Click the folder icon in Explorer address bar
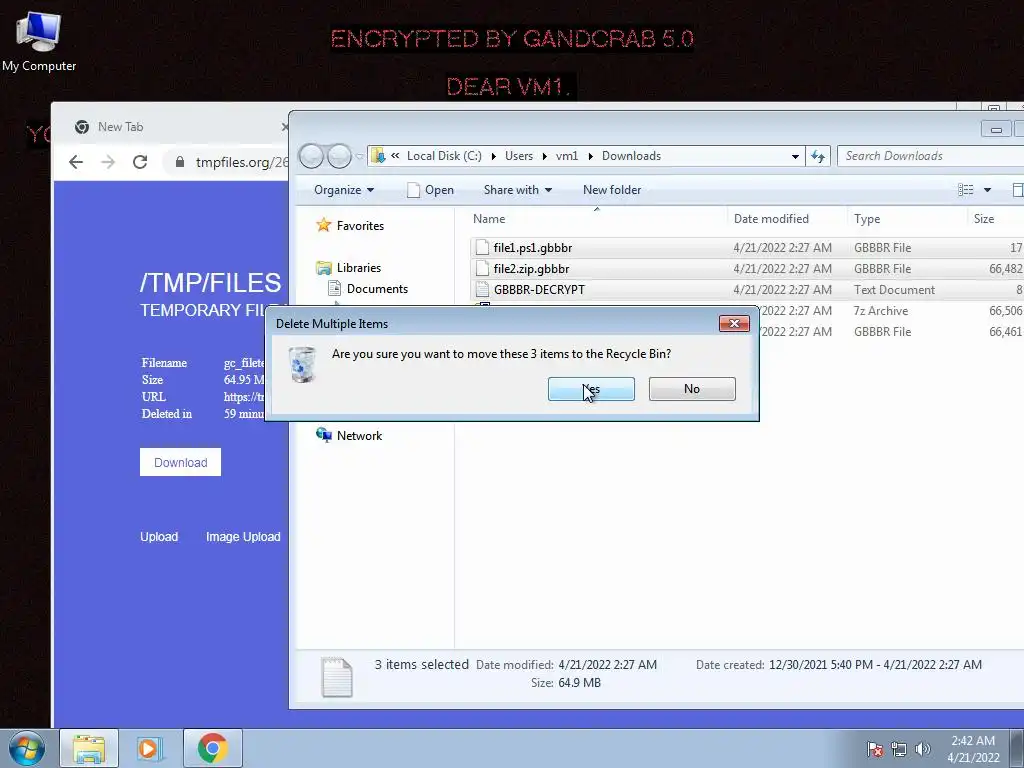This screenshot has width=1024, height=768. click(377, 155)
